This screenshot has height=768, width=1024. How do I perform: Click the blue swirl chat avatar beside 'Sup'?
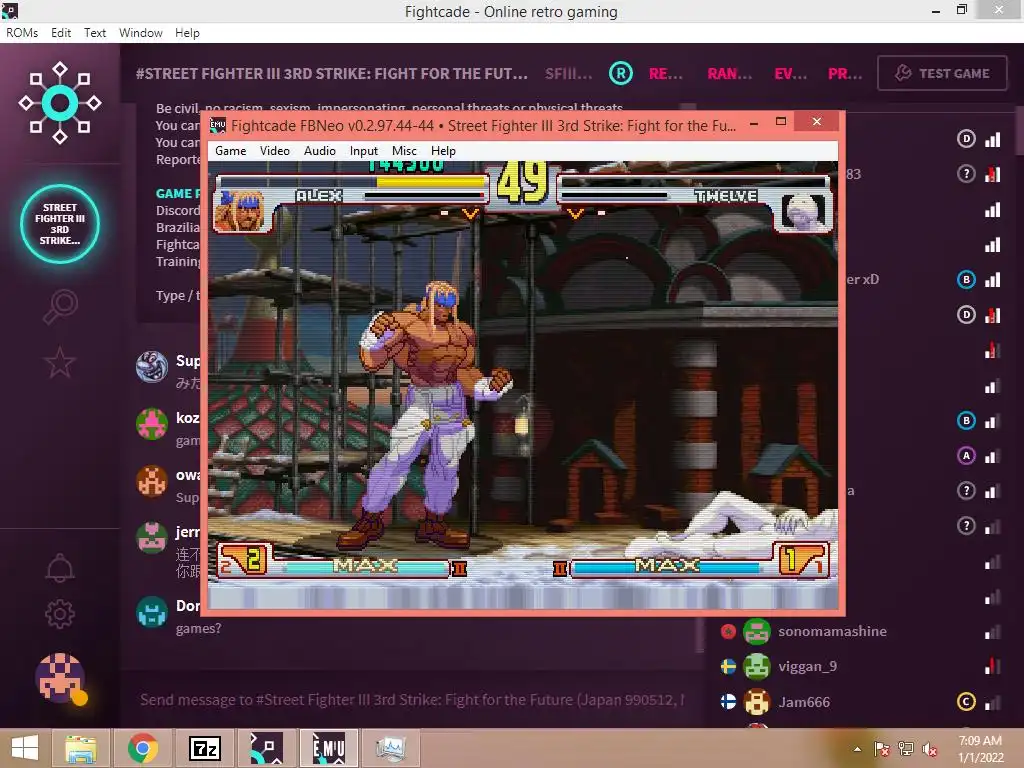point(152,366)
